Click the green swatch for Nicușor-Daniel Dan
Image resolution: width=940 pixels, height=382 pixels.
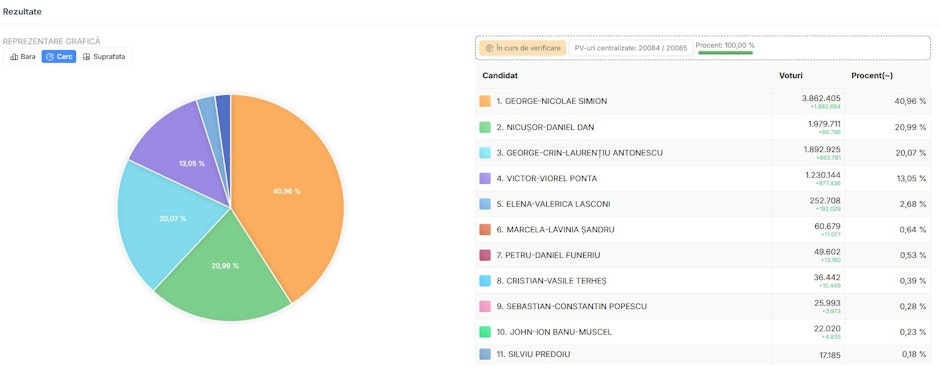[485, 127]
